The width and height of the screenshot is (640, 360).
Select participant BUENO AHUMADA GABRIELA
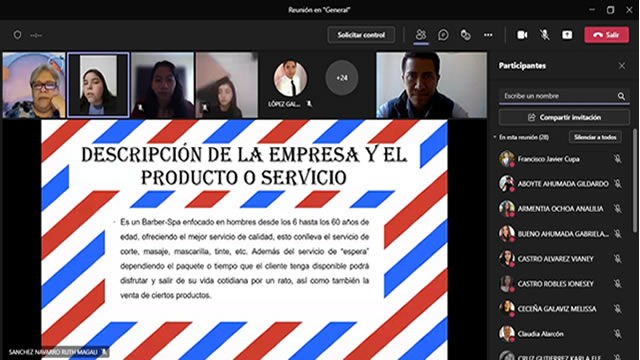[560, 233]
